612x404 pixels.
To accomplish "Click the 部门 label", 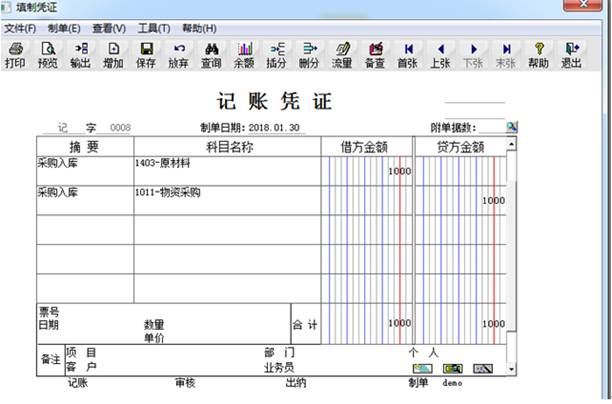I will pos(279,352).
